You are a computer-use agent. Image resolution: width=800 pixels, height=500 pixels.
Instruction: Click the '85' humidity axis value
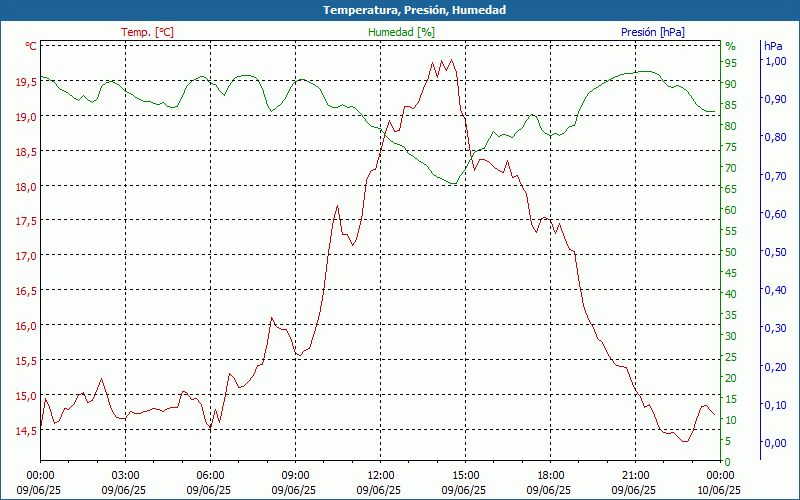(731, 105)
